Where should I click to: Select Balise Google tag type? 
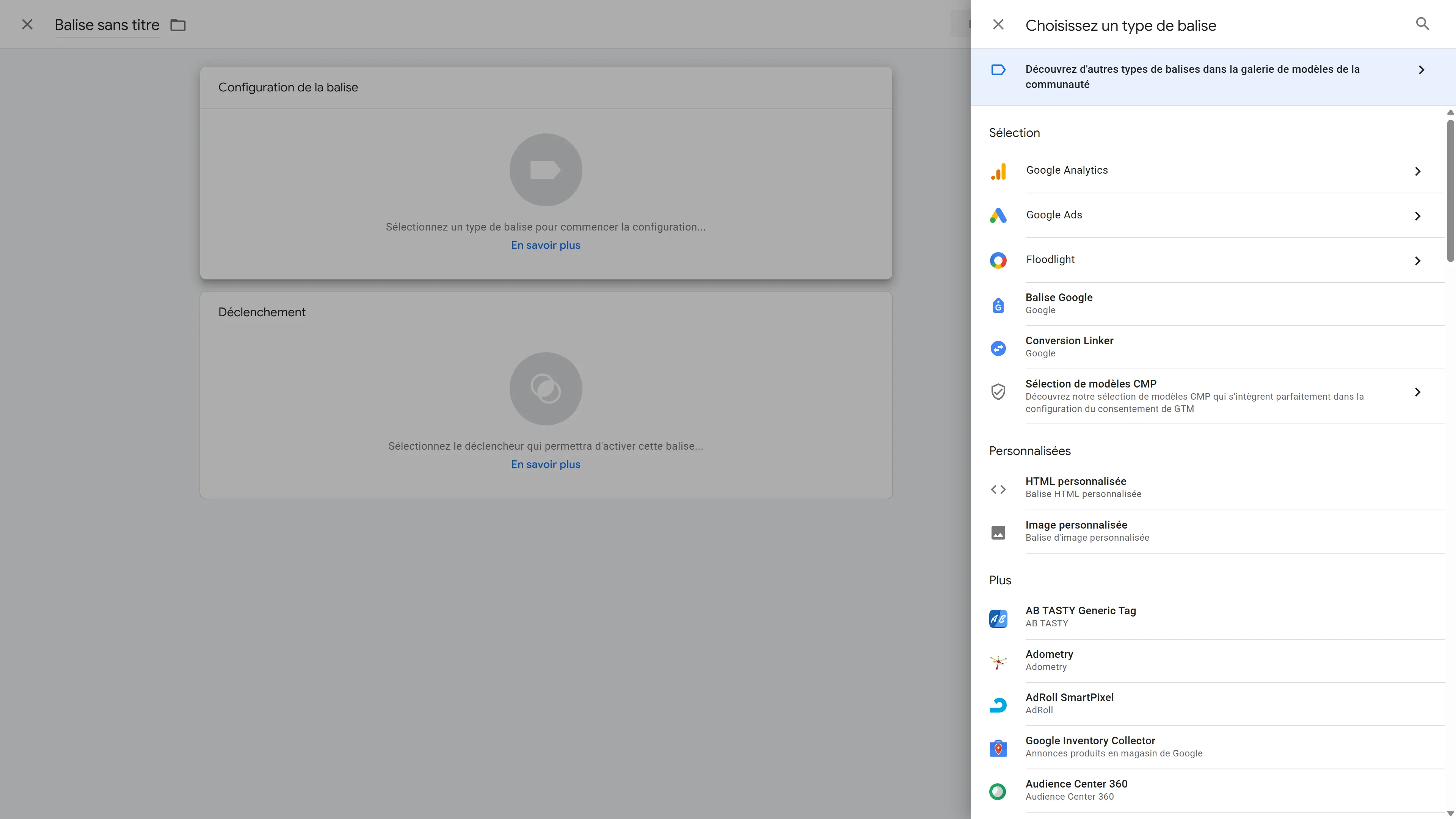pos(1059,303)
